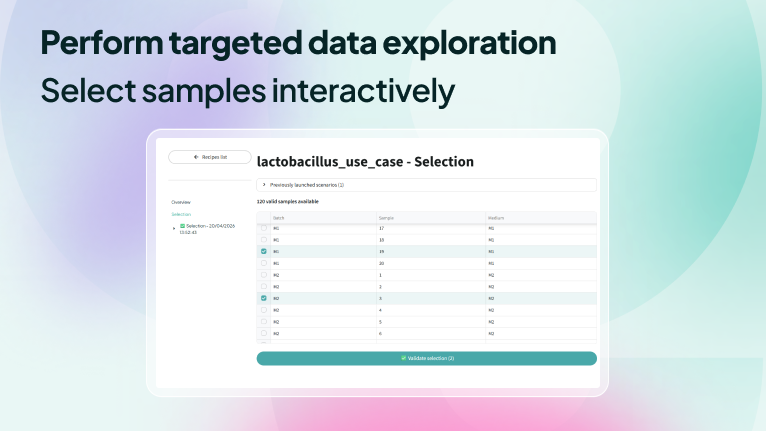Click the lactobacillus_use_case - Selection title

click(x=365, y=161)
